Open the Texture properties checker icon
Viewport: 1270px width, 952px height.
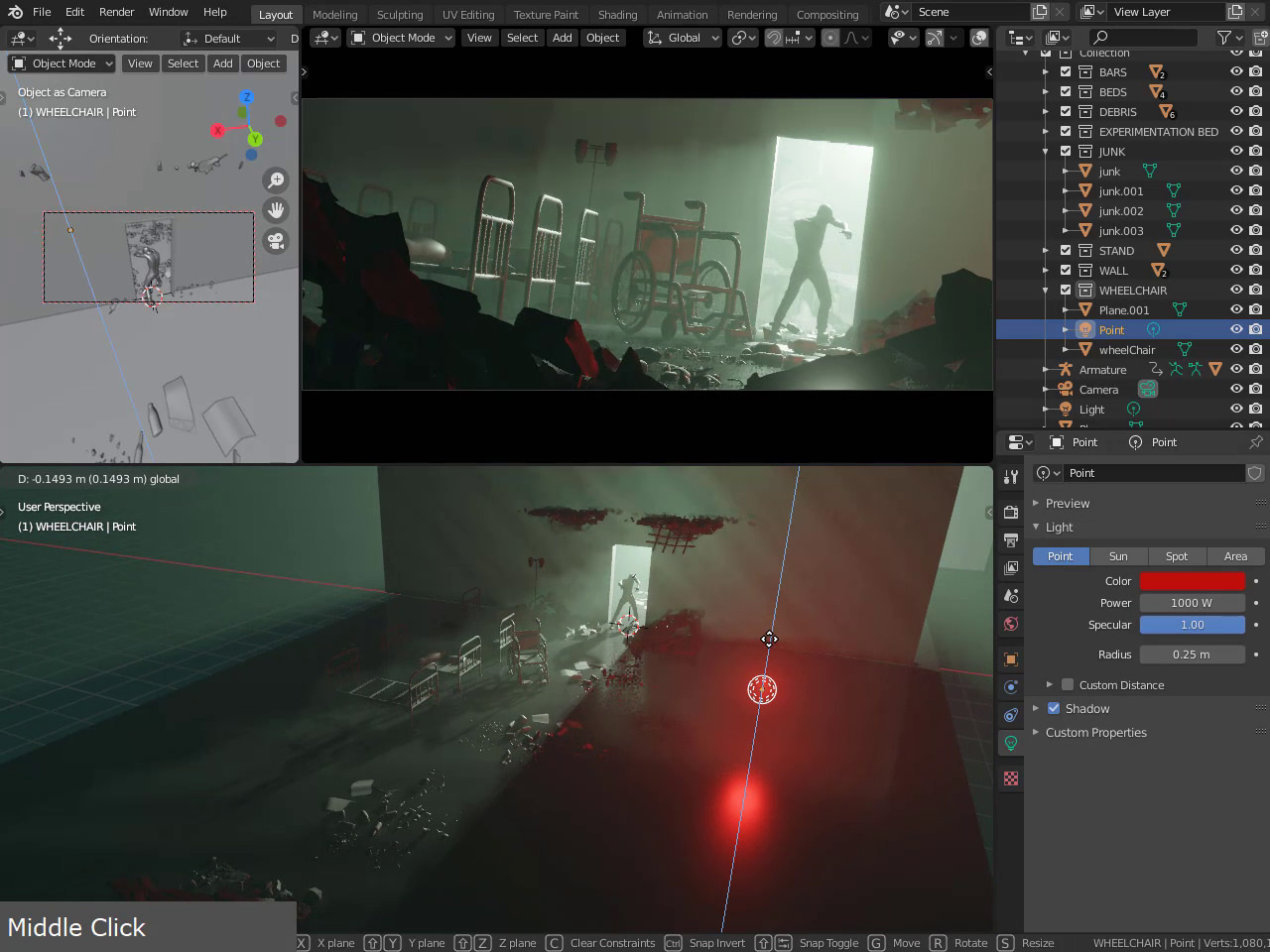coord(1010,778)
